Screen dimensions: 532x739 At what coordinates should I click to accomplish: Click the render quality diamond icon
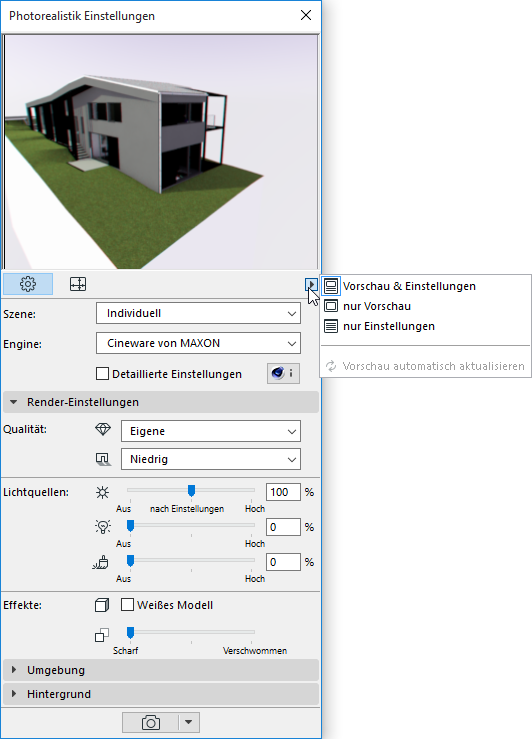pyautogui.click(x=103, y=429)
